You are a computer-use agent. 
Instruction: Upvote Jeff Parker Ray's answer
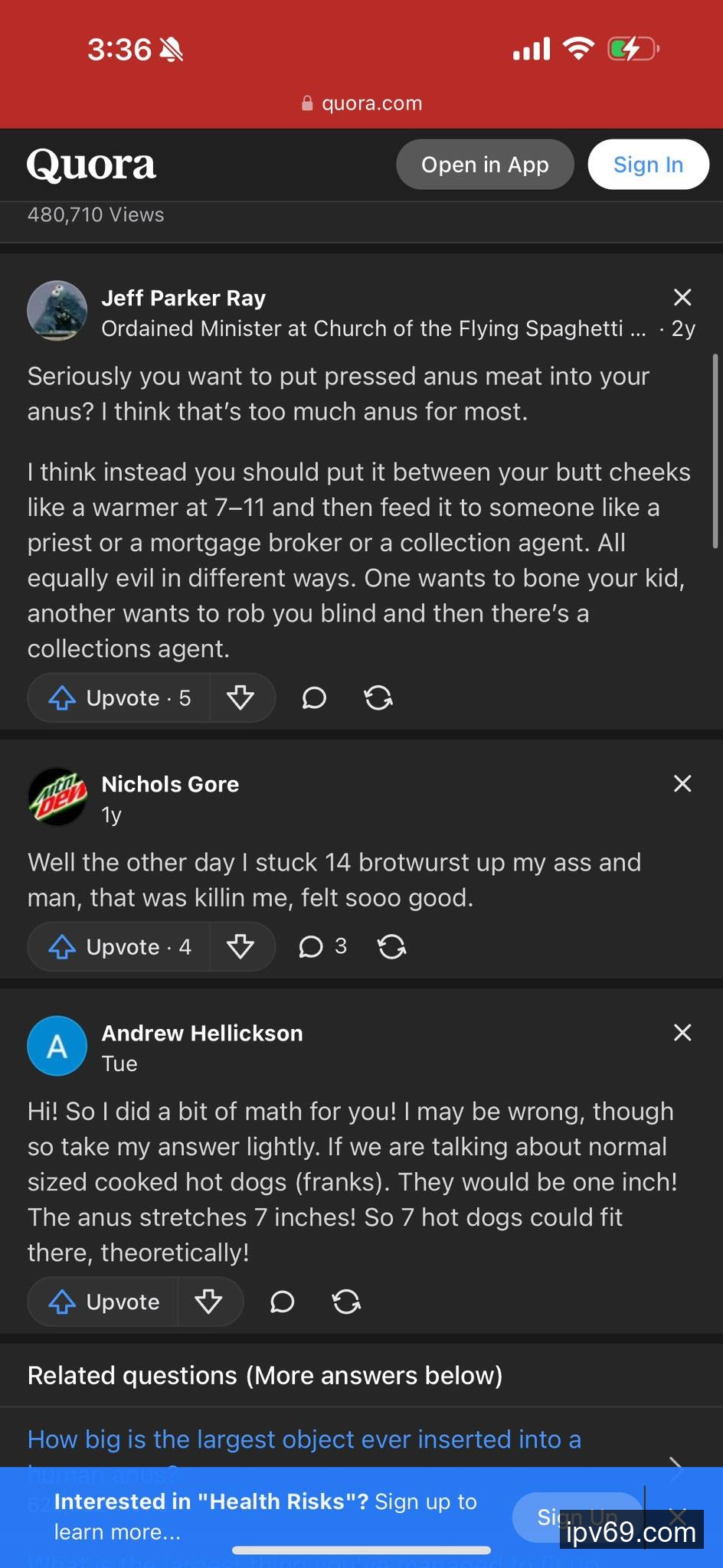click(x=119, y=698)
